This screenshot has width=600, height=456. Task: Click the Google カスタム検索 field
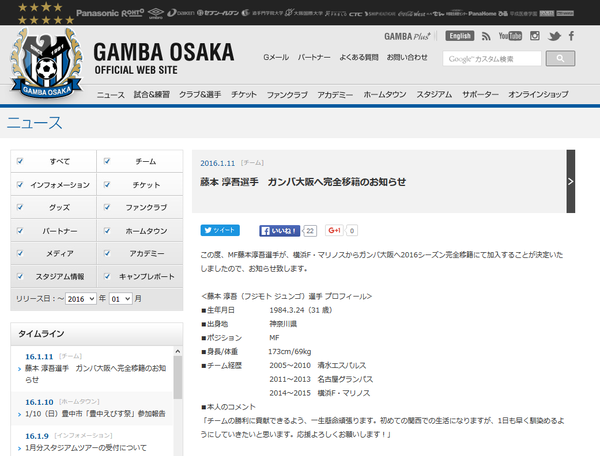coord(492,59)
